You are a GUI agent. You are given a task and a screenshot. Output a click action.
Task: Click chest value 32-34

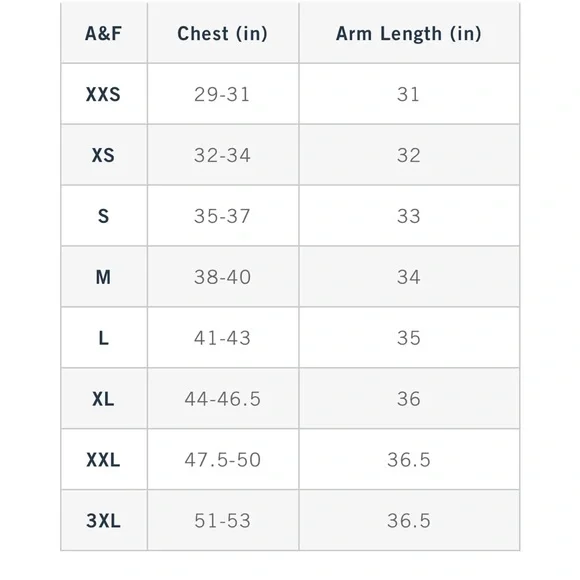[222, 155]
